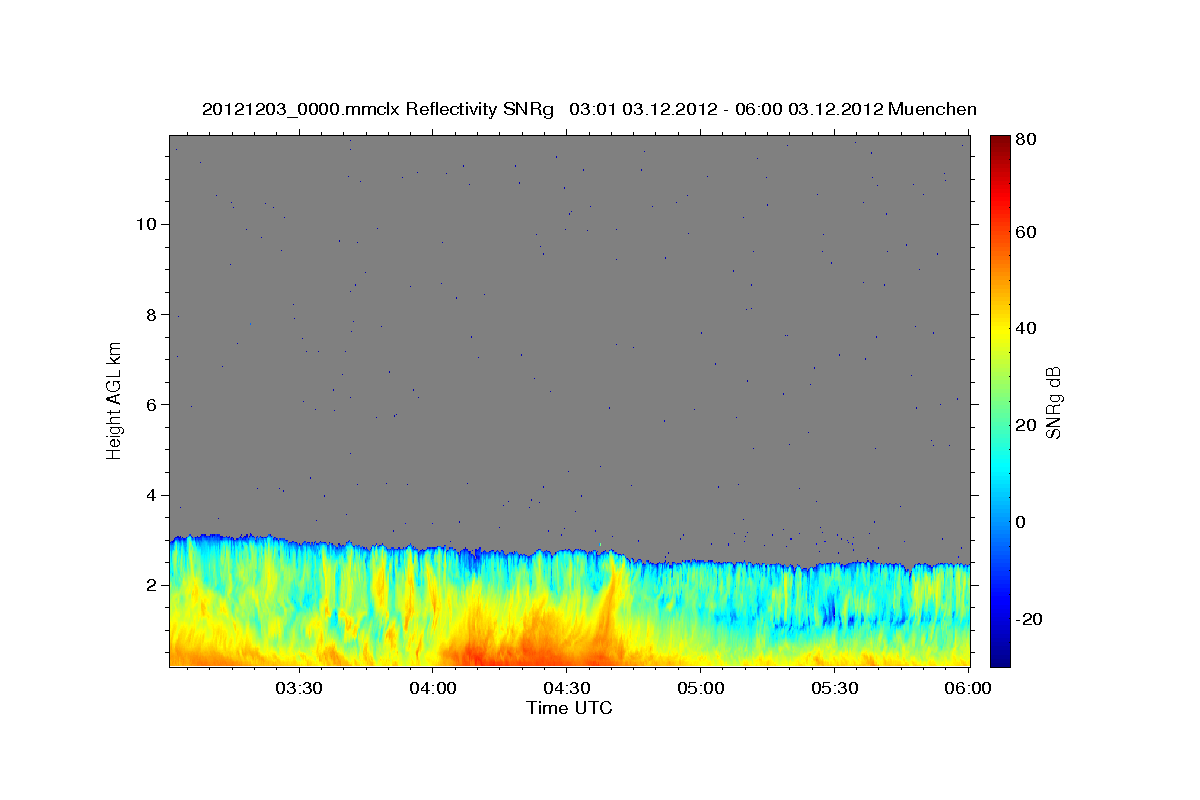Click the 05:30 time tick label

835,688
